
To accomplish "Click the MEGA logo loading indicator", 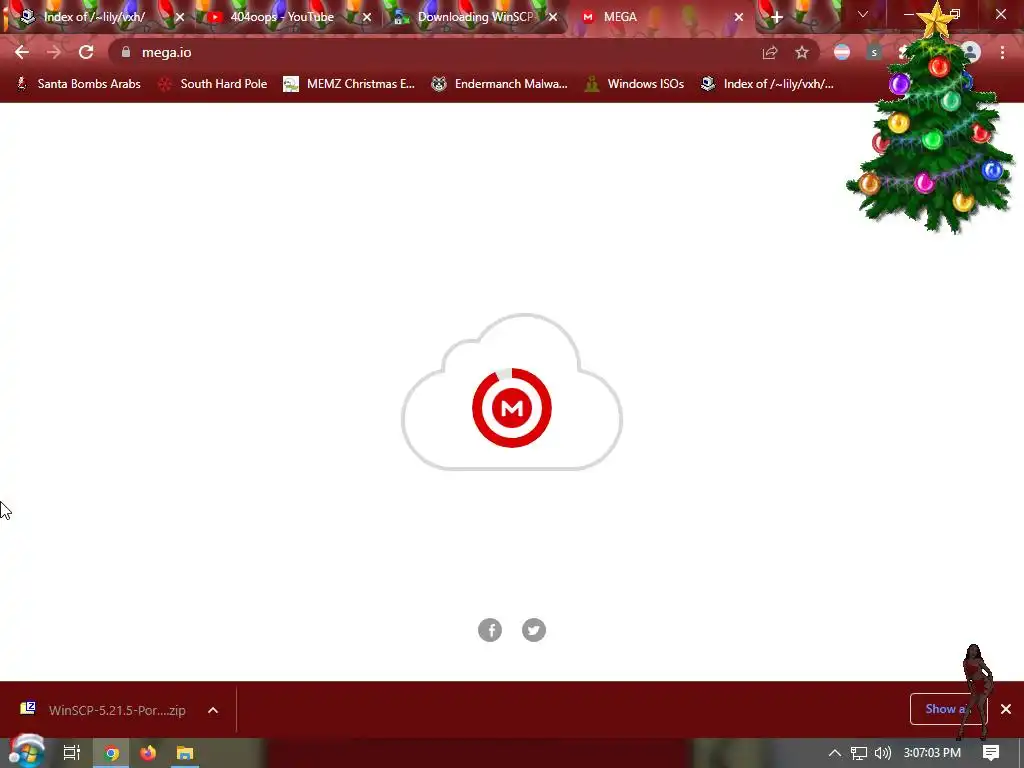I will (x=512, y=408).
